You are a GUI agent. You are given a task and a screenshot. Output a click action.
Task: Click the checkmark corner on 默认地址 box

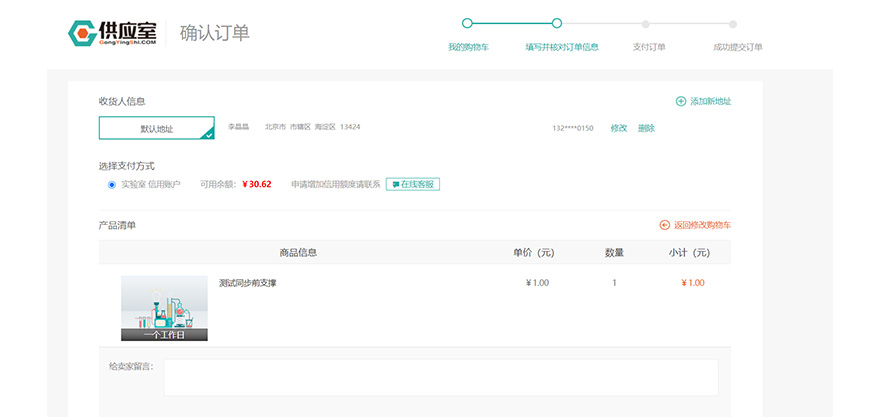(208, 133)
